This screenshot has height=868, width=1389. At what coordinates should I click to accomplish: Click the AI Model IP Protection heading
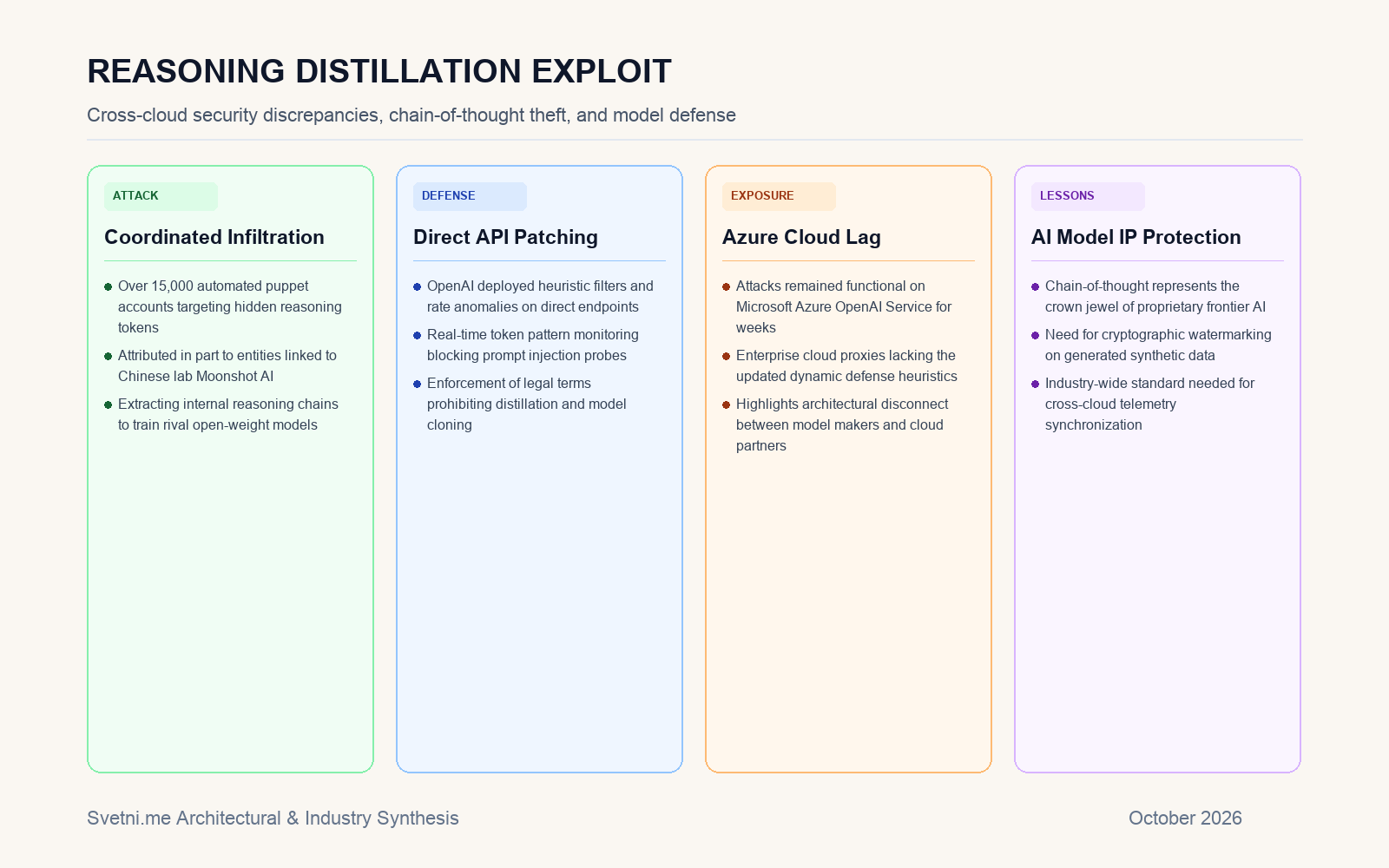click(x=1136, y=237)
